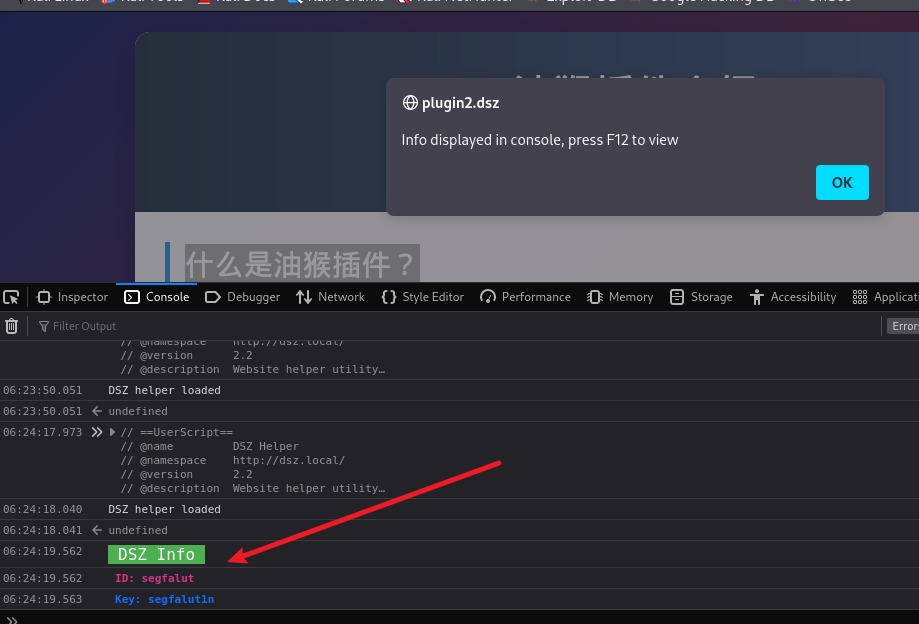
Task: Open the Application panel
Action: click(886, 297)
